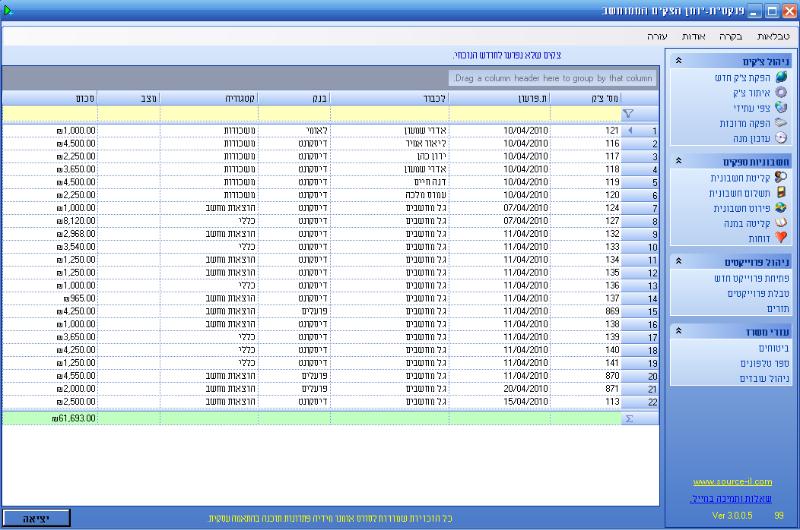Open the אודות menu
This screenshot has height=530, width=800.
click(x=693, y=36)
